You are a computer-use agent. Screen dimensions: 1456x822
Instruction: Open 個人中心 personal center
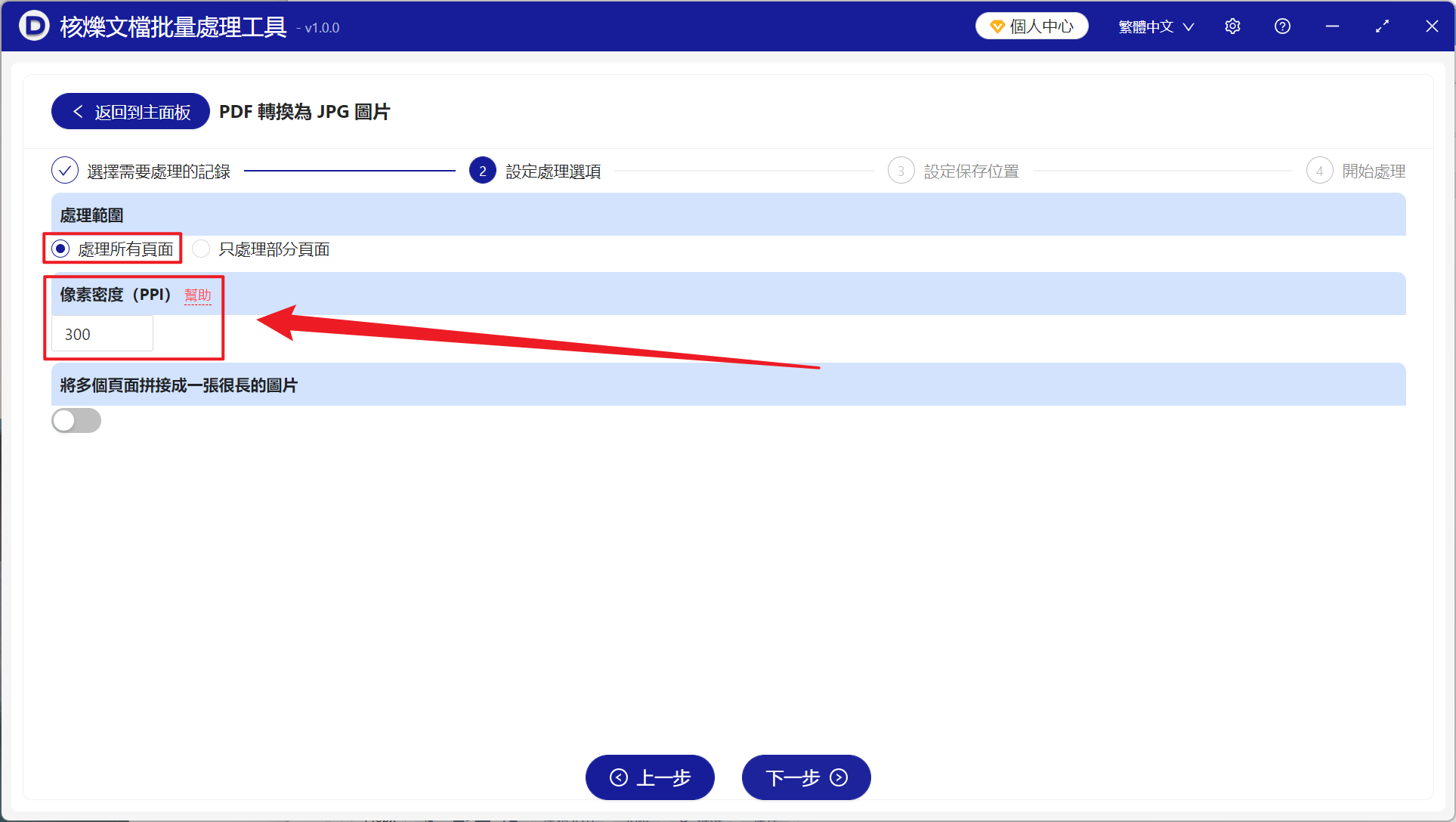[1031, 26]
